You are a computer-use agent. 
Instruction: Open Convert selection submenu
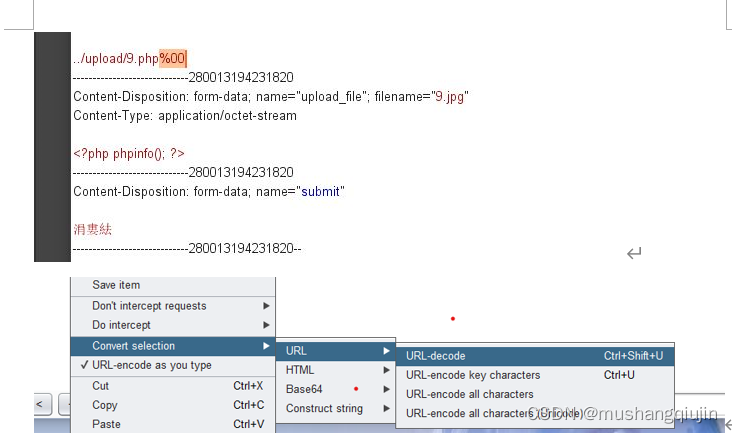click(x=173, y=346)
